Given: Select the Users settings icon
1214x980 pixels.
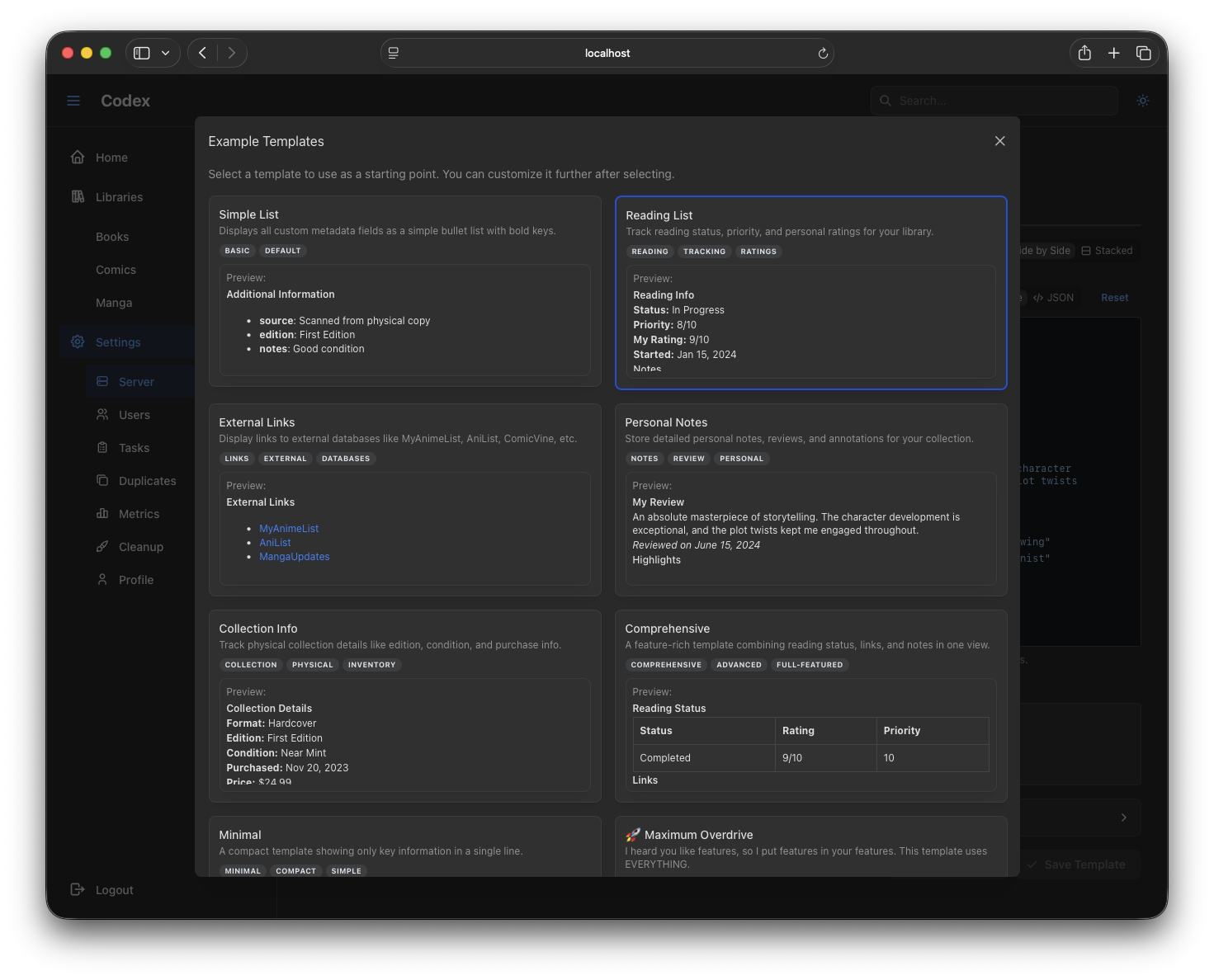Looking at the screenshot, I should 102,414.
